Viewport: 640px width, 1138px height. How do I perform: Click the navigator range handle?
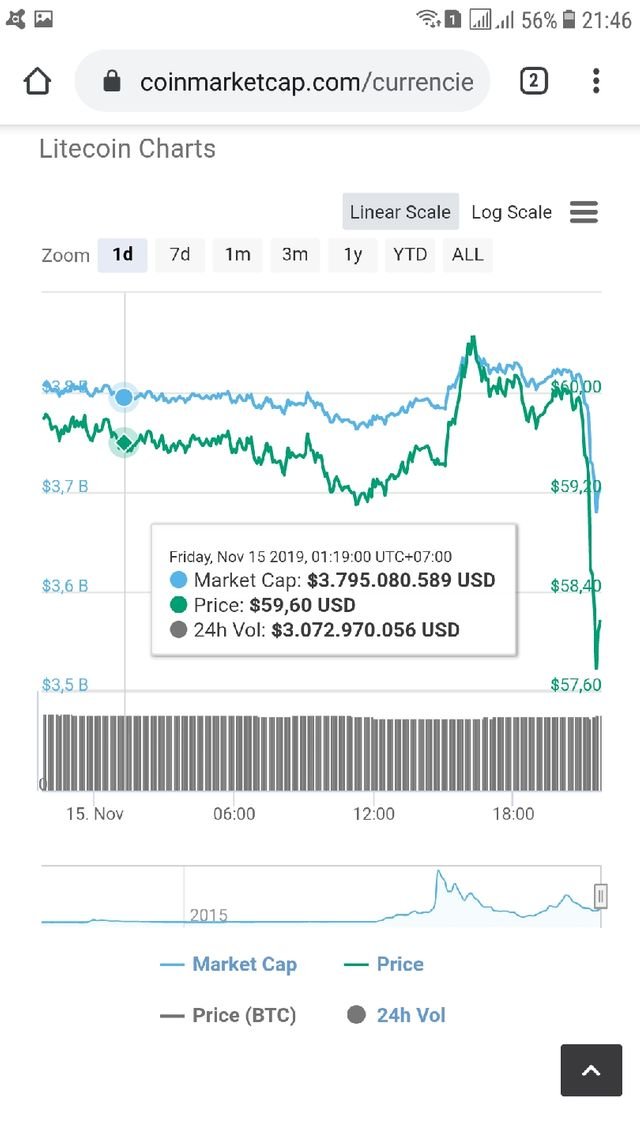(601, 896)
